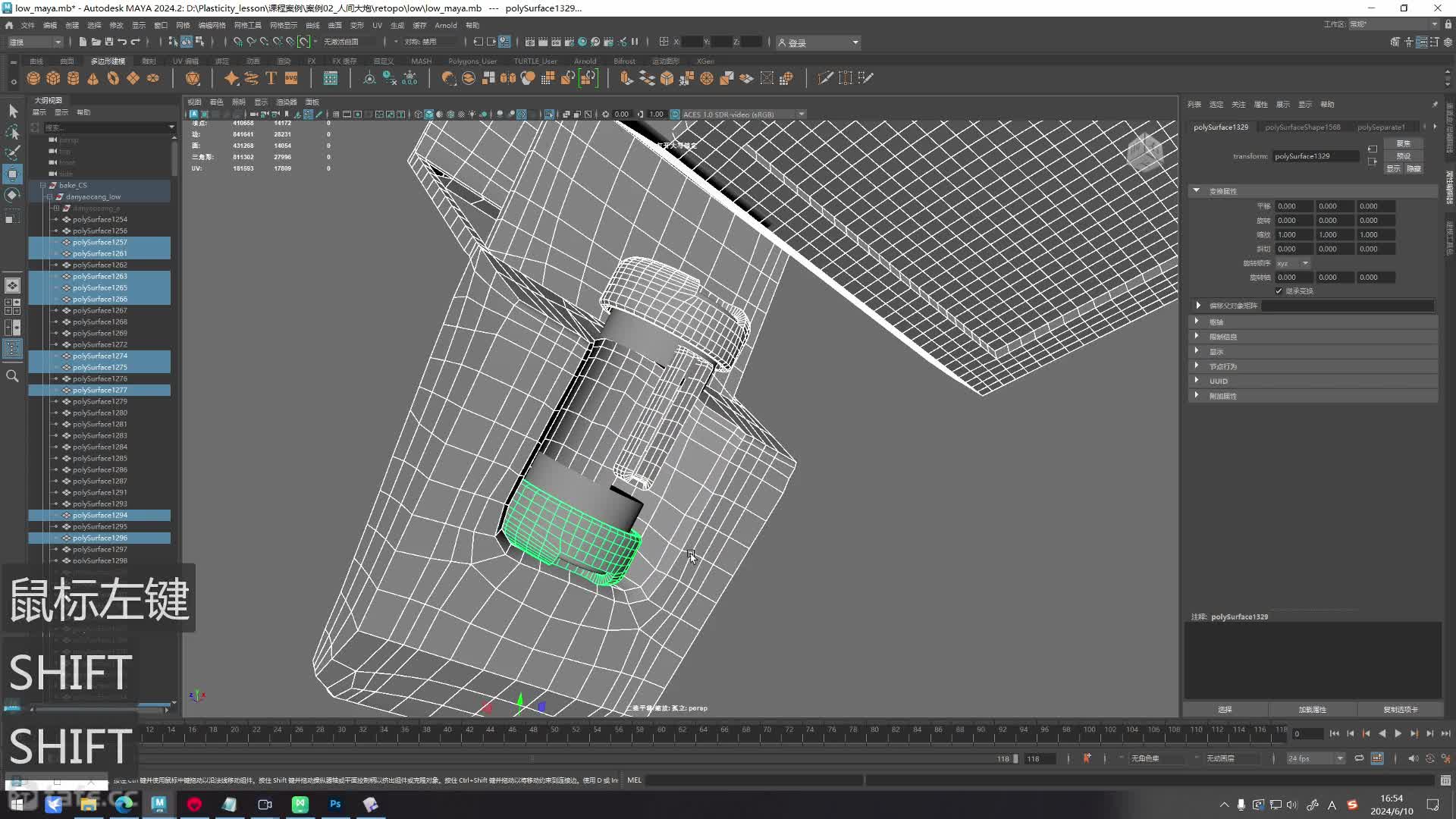Click the Open scene folder icon
This screenshot has height=819, width=1456.
pyautogui.click(x=96, y=42)
